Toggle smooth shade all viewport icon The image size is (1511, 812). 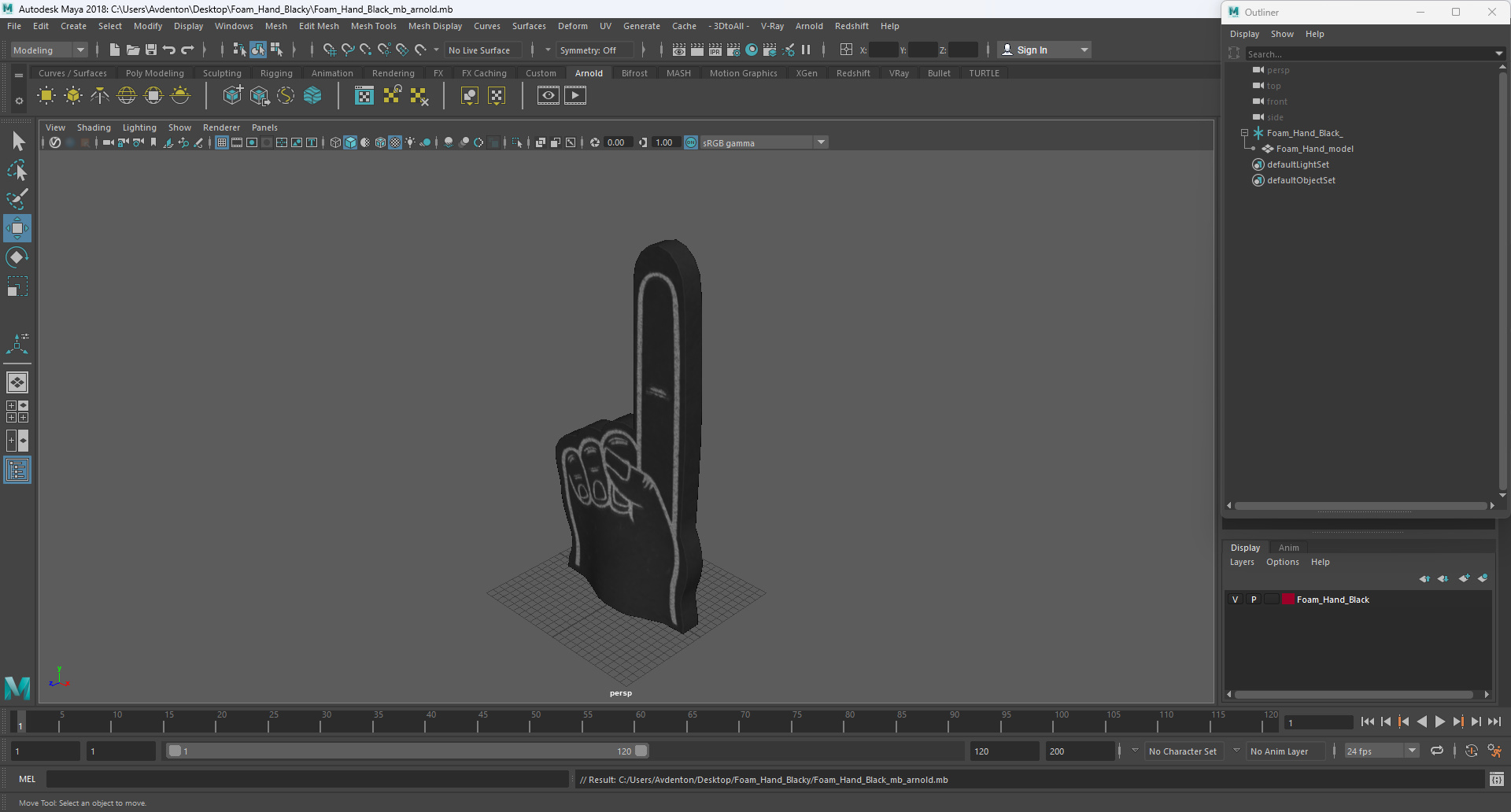pos(350,142)
